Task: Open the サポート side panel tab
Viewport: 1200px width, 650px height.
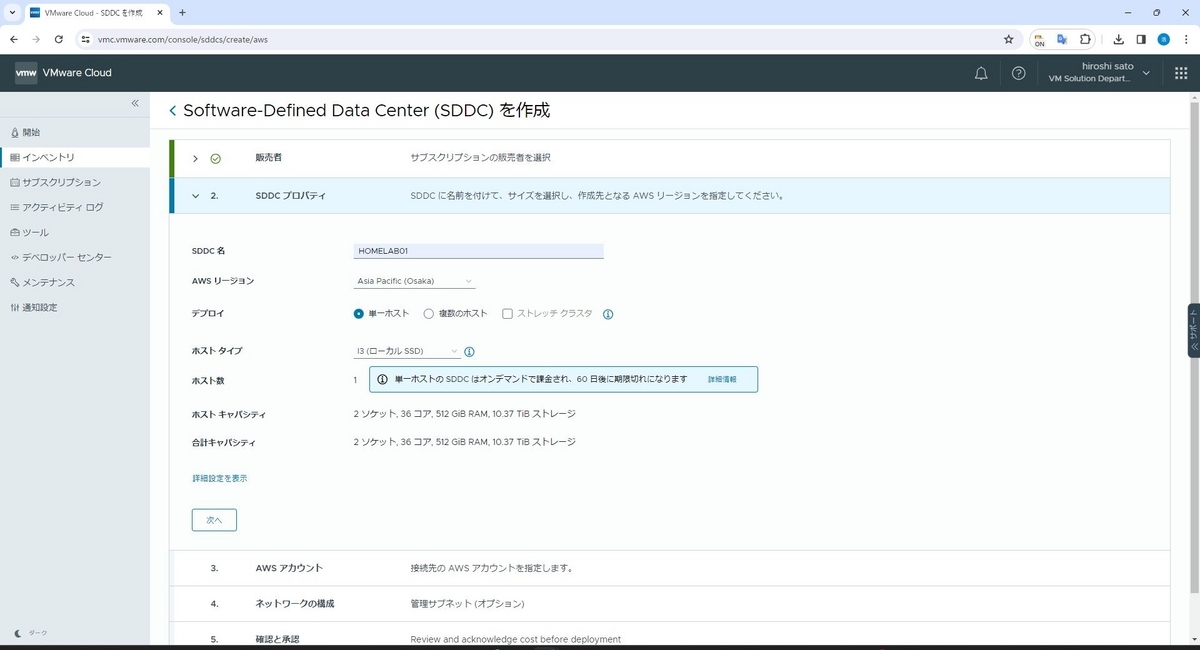Action: coord(1193,330)
